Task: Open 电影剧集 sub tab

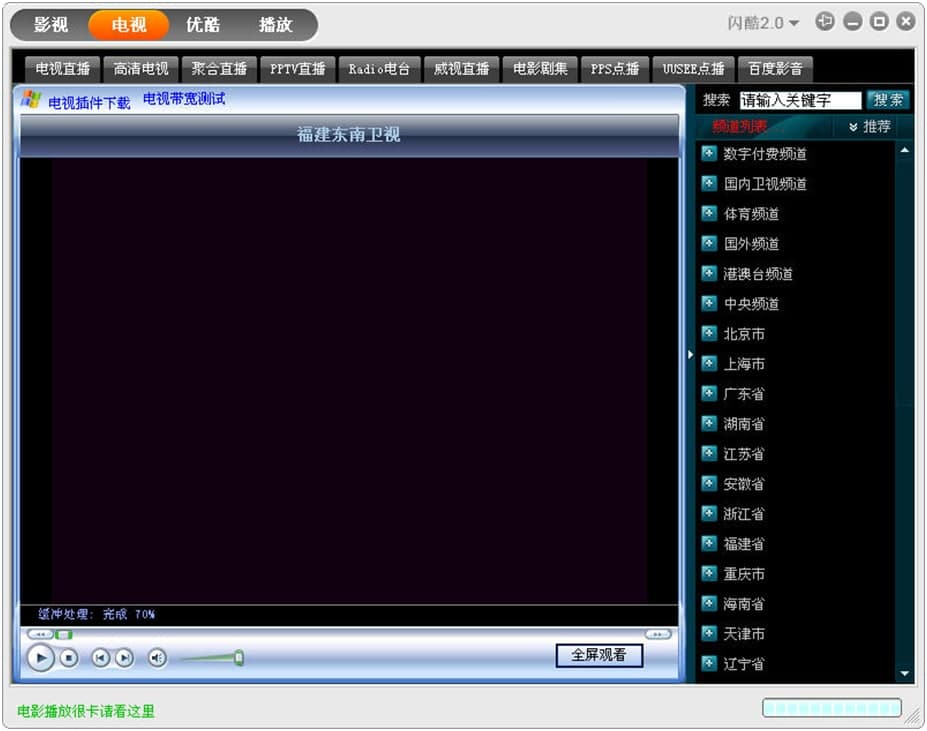Action: (540, 69)
